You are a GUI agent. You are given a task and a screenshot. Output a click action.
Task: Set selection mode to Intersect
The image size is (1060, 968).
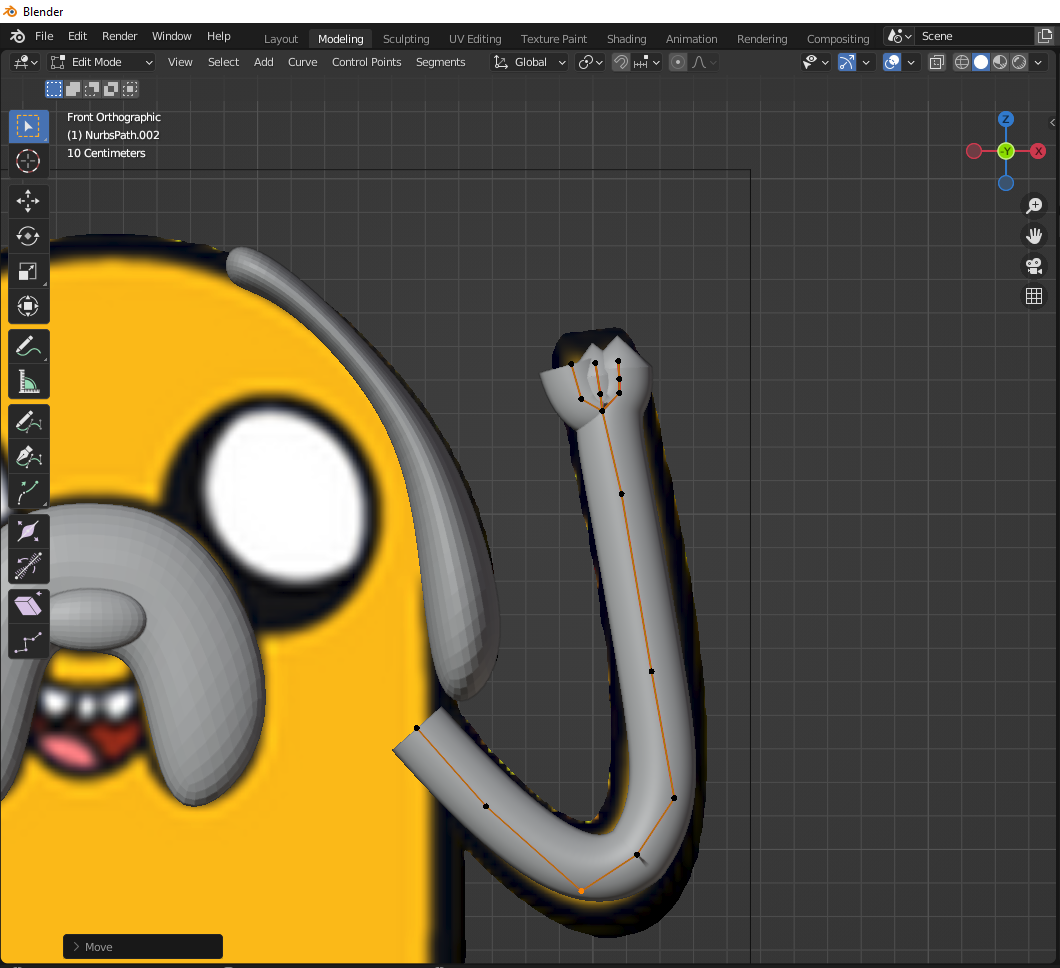130,89
